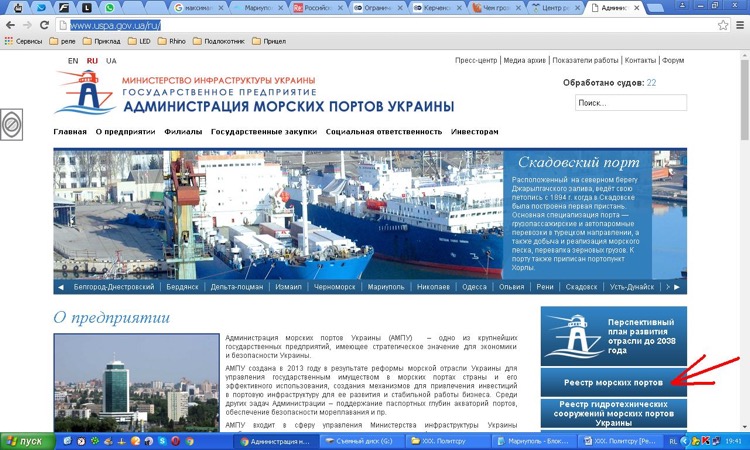
Task: Open the Подлокотник bookmarks folder
Action: [223, 41]
